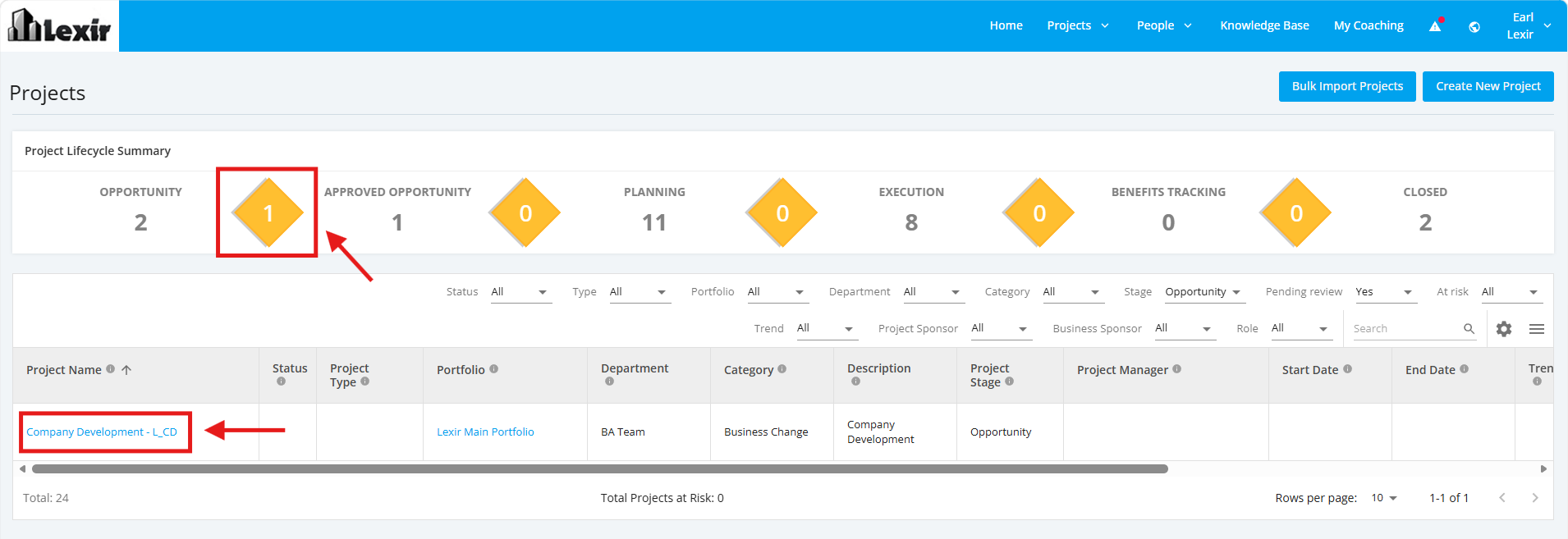Image resolution: width=1568 pixels, height=539 pixels.
Task: Click the Opportunity pending review diamond
Action: point(268,213)
